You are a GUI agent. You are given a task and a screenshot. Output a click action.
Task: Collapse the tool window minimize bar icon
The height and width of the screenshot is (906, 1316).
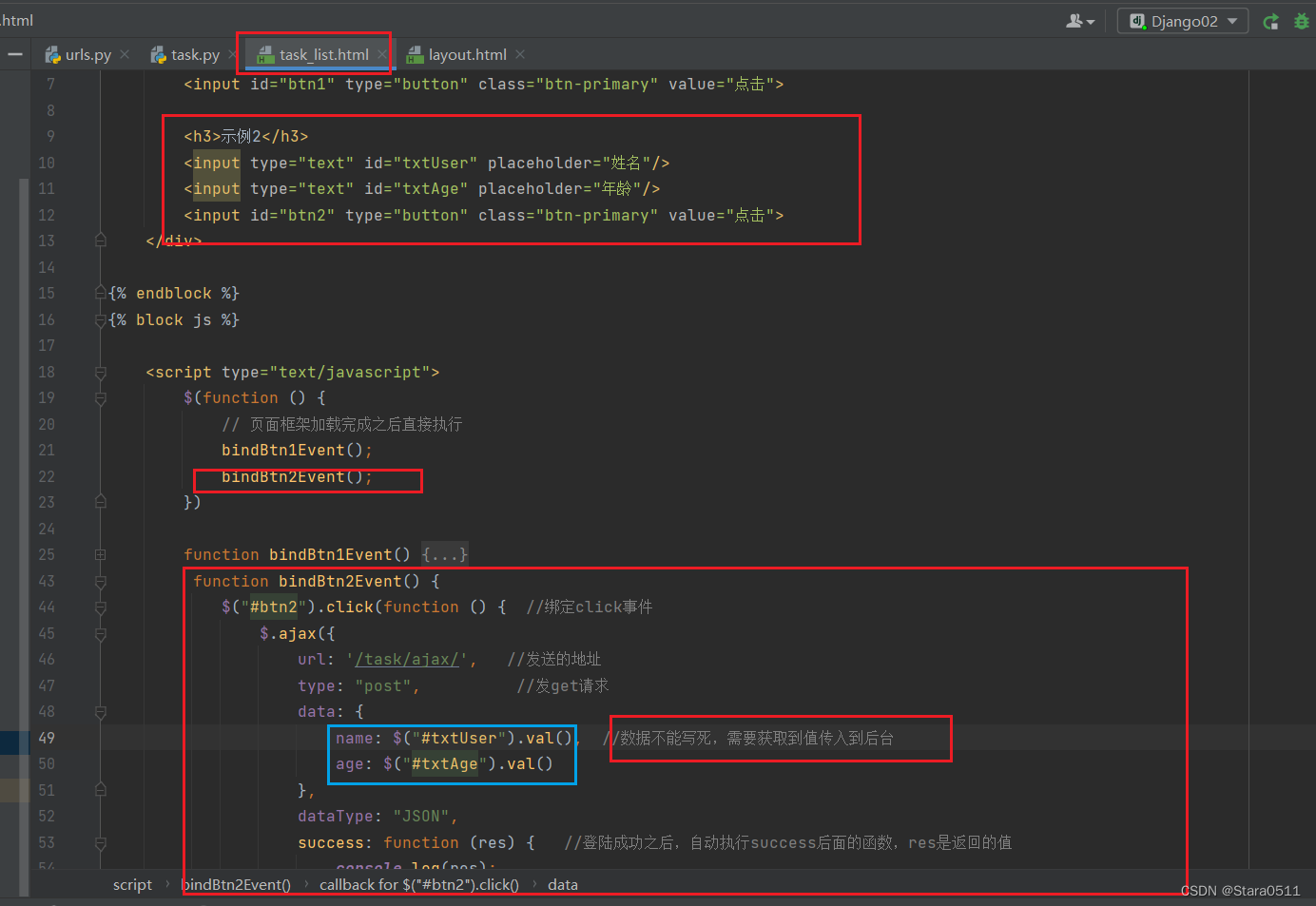[x=14, y=55]
